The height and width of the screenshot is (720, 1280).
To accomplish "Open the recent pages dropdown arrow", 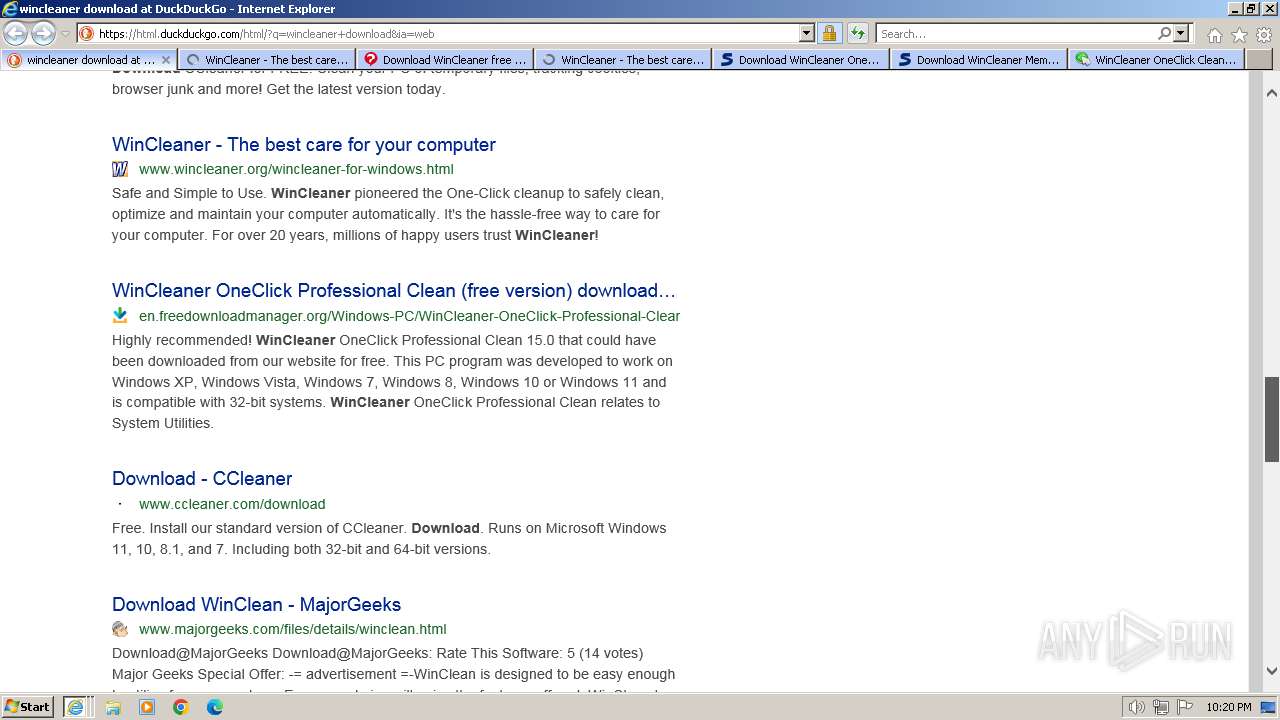I will pyautogui.click(x=65, y=34).
